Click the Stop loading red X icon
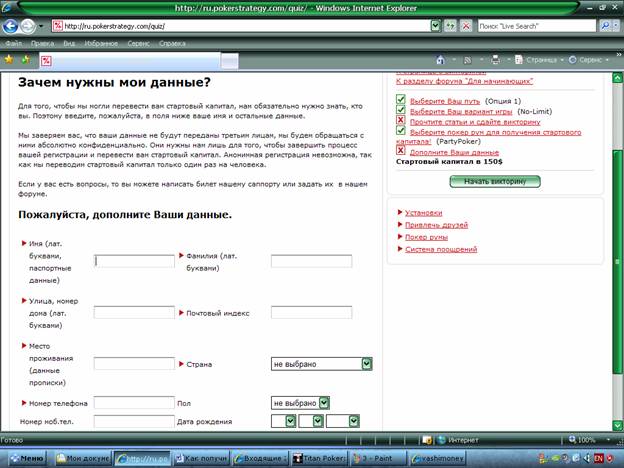Image resolution: width=624 pixels, height=468 pixels. (465, 26)
